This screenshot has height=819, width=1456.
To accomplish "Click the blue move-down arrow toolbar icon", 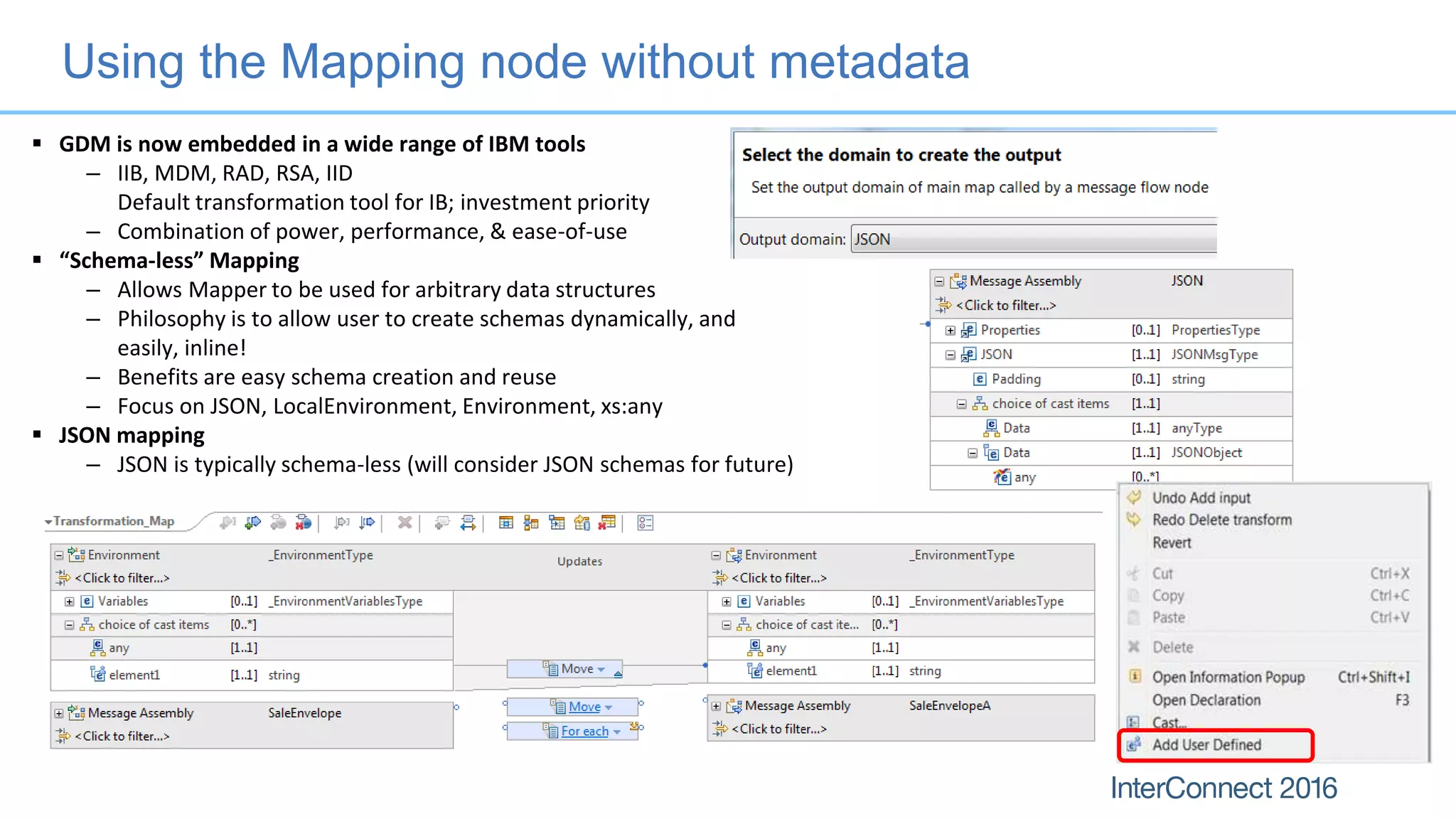I will pyautogui.click(x=367, y=523).
